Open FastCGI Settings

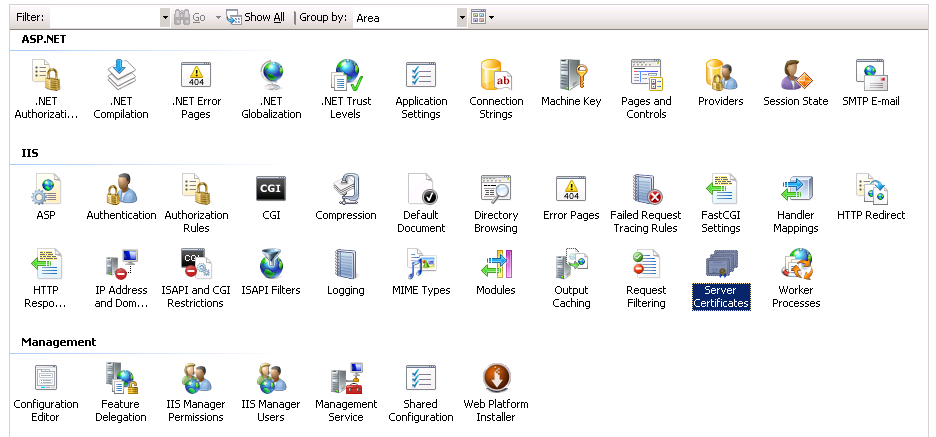(721, 204)
